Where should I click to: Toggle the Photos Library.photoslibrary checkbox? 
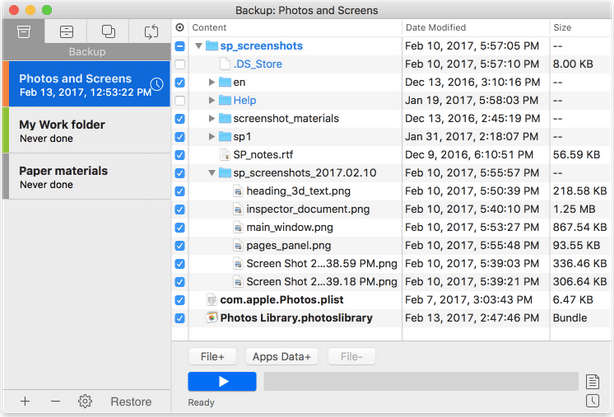click(x=179, y=318)
